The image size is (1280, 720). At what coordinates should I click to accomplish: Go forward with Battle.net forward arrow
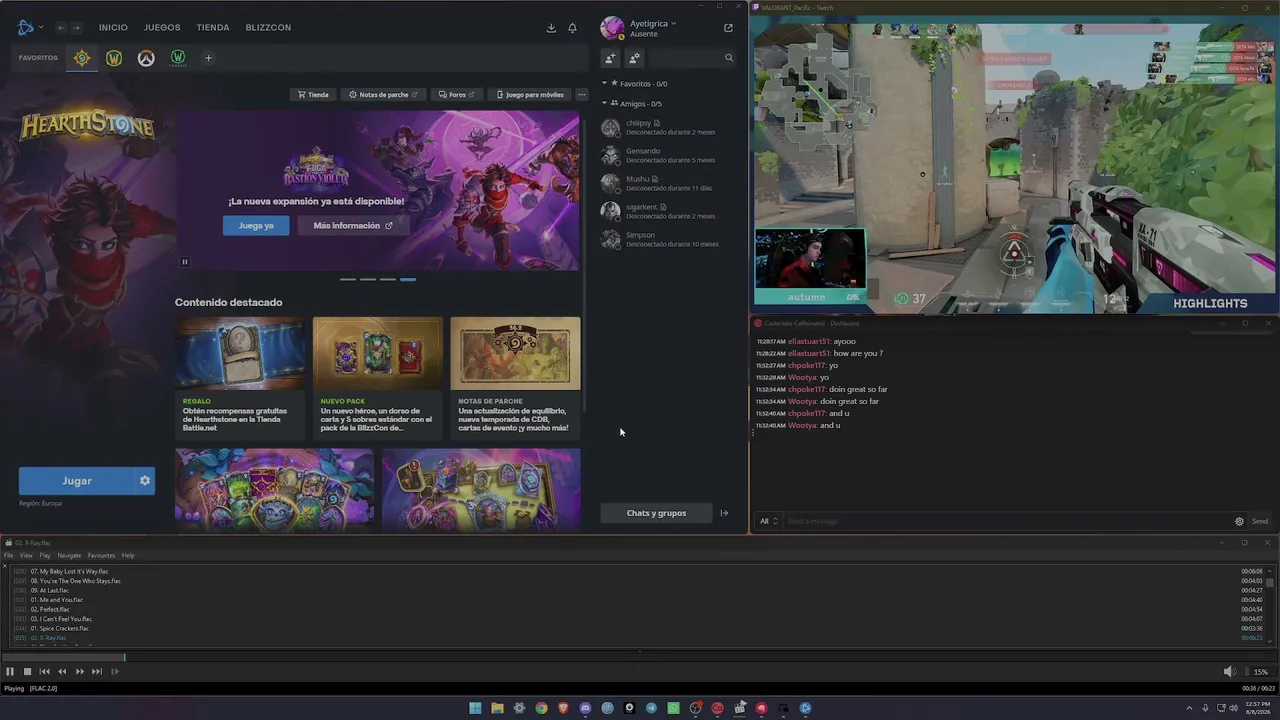[x=76, y=28]
